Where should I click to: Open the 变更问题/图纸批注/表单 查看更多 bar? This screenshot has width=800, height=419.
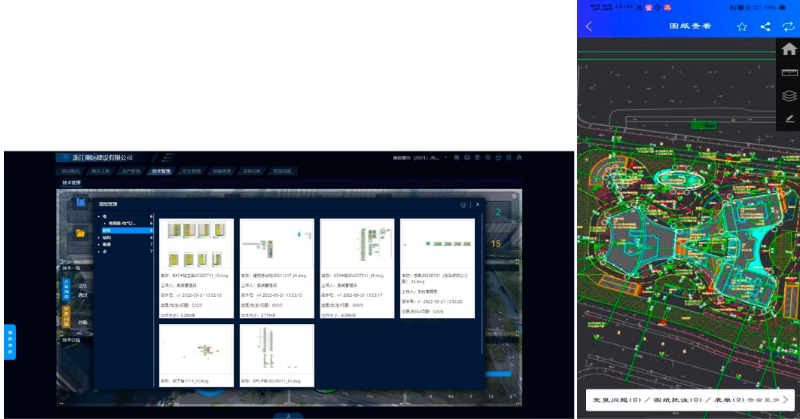[x=690, y=400]
